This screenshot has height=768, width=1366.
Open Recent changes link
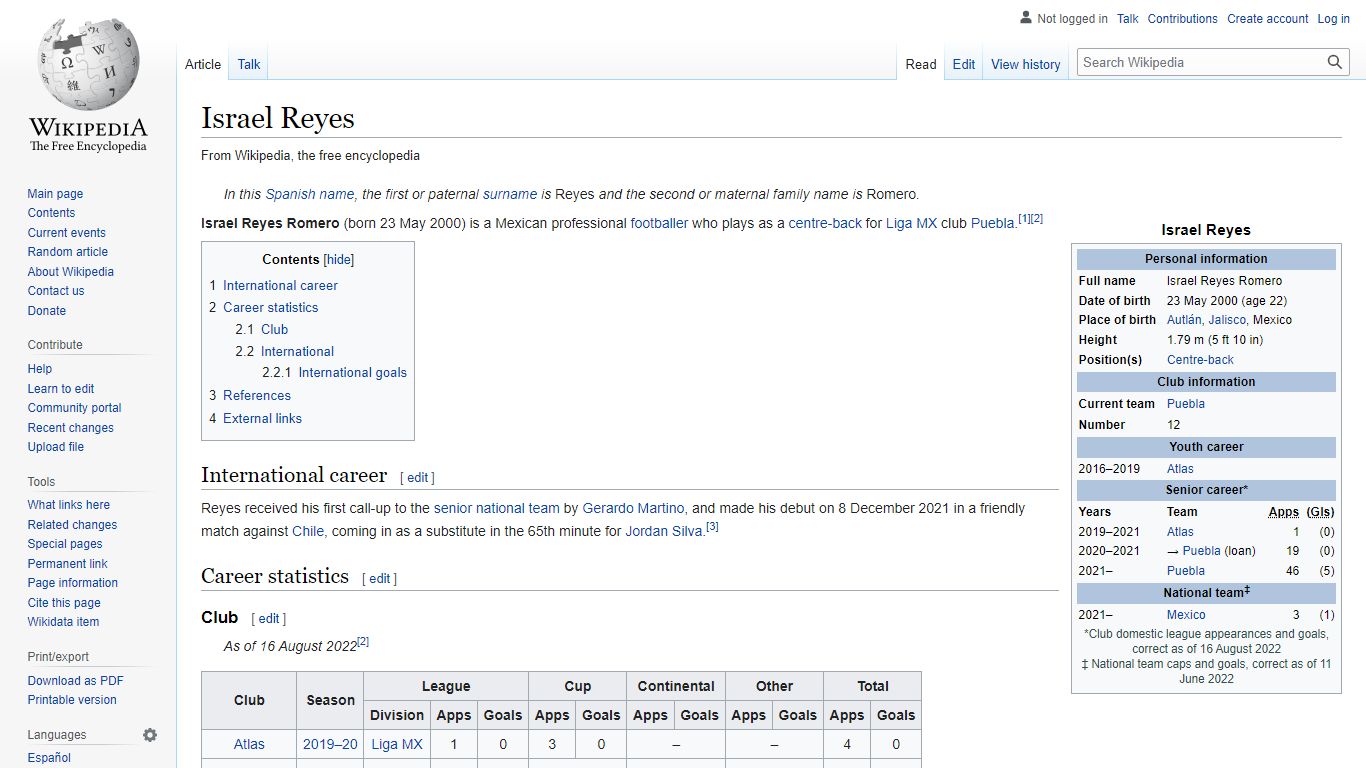point(71,428)
